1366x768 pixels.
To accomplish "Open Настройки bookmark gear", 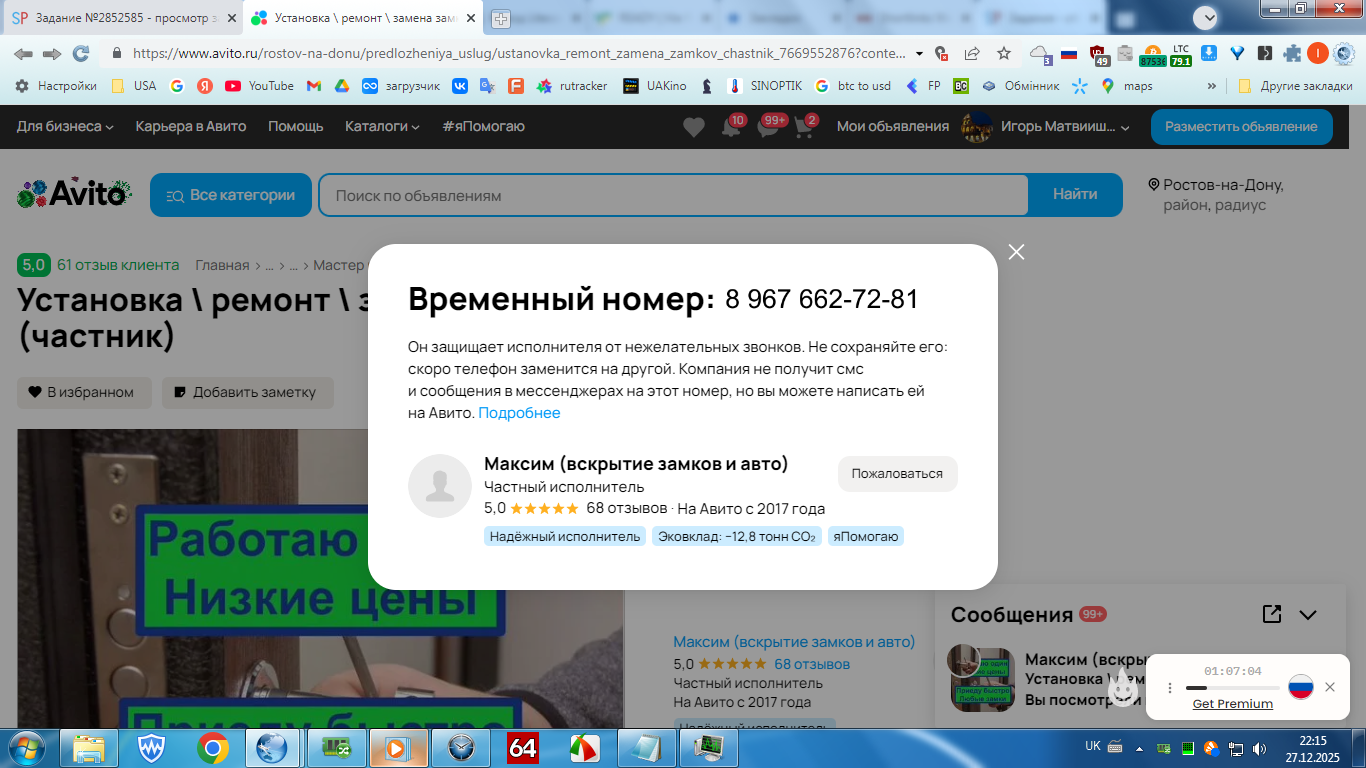I will point(56,86).
